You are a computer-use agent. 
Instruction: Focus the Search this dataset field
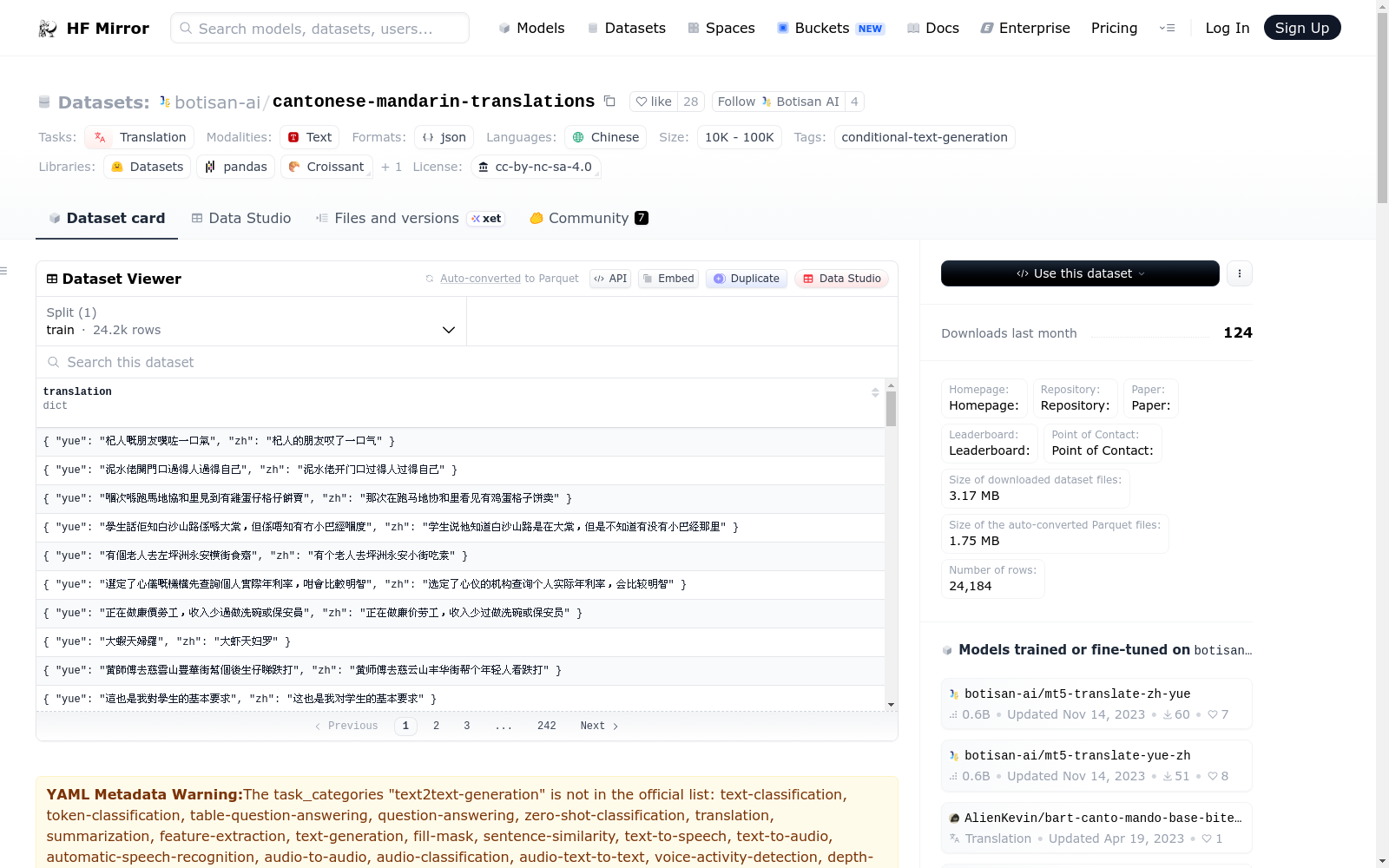pos(467,362)
